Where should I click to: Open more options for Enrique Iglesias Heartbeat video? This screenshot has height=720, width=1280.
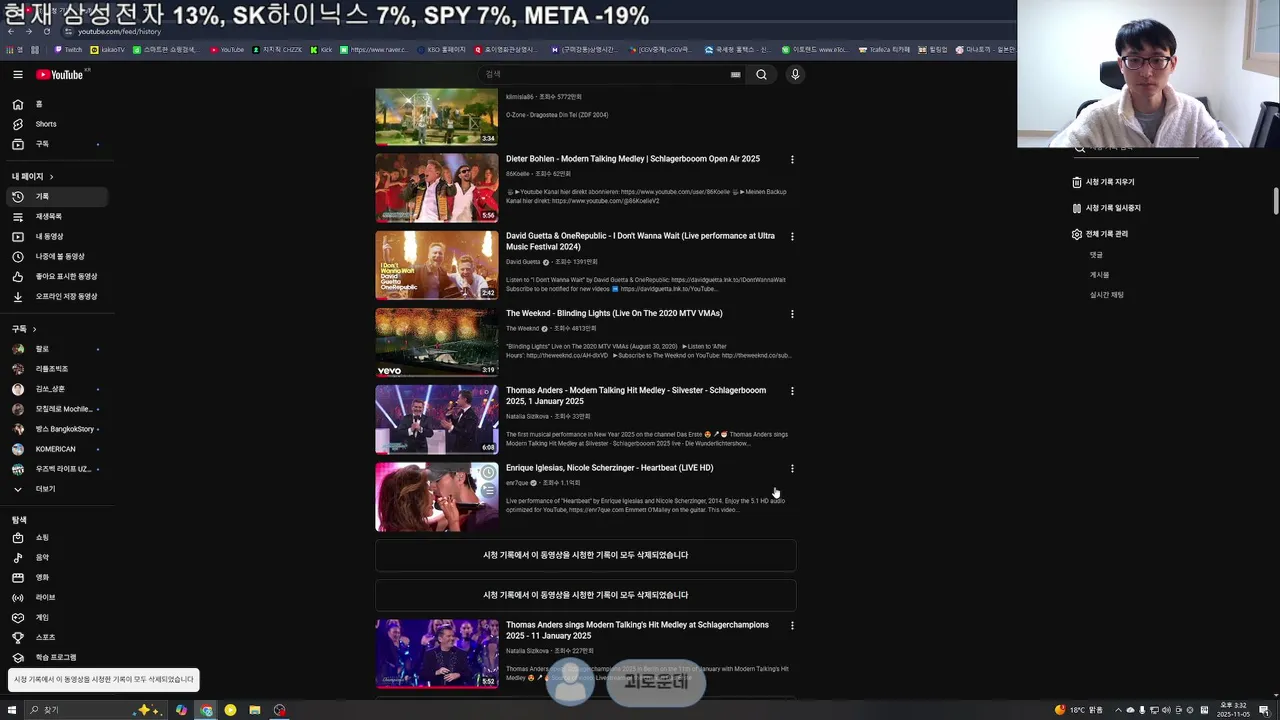pos(792,468)
